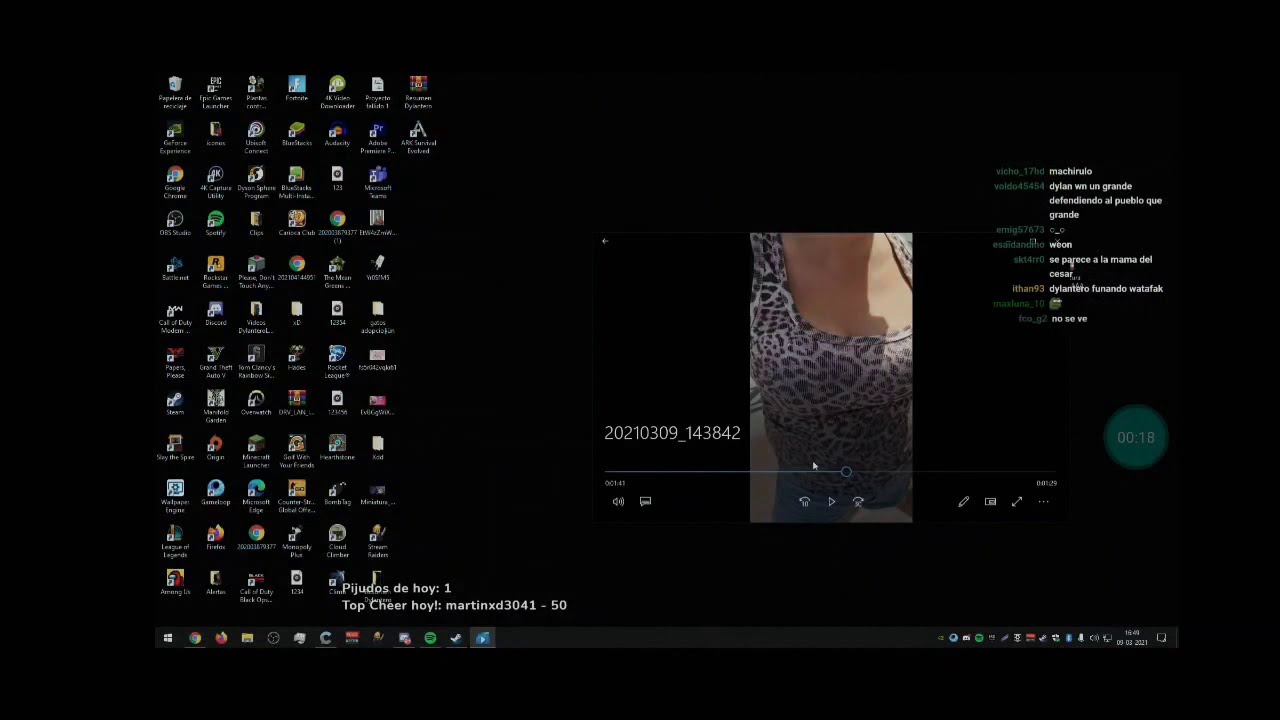Open the Proyecto fallido 1 file
Viewport: 1280px width, 720px height.
(x=377, y=92)
